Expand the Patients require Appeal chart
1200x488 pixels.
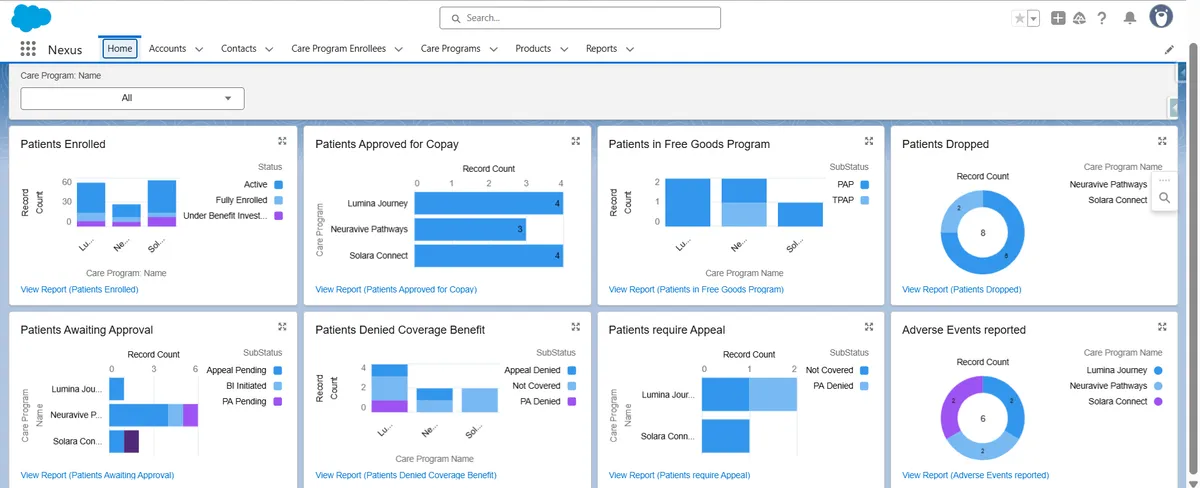pyautogui.click(x=869, y=326)
